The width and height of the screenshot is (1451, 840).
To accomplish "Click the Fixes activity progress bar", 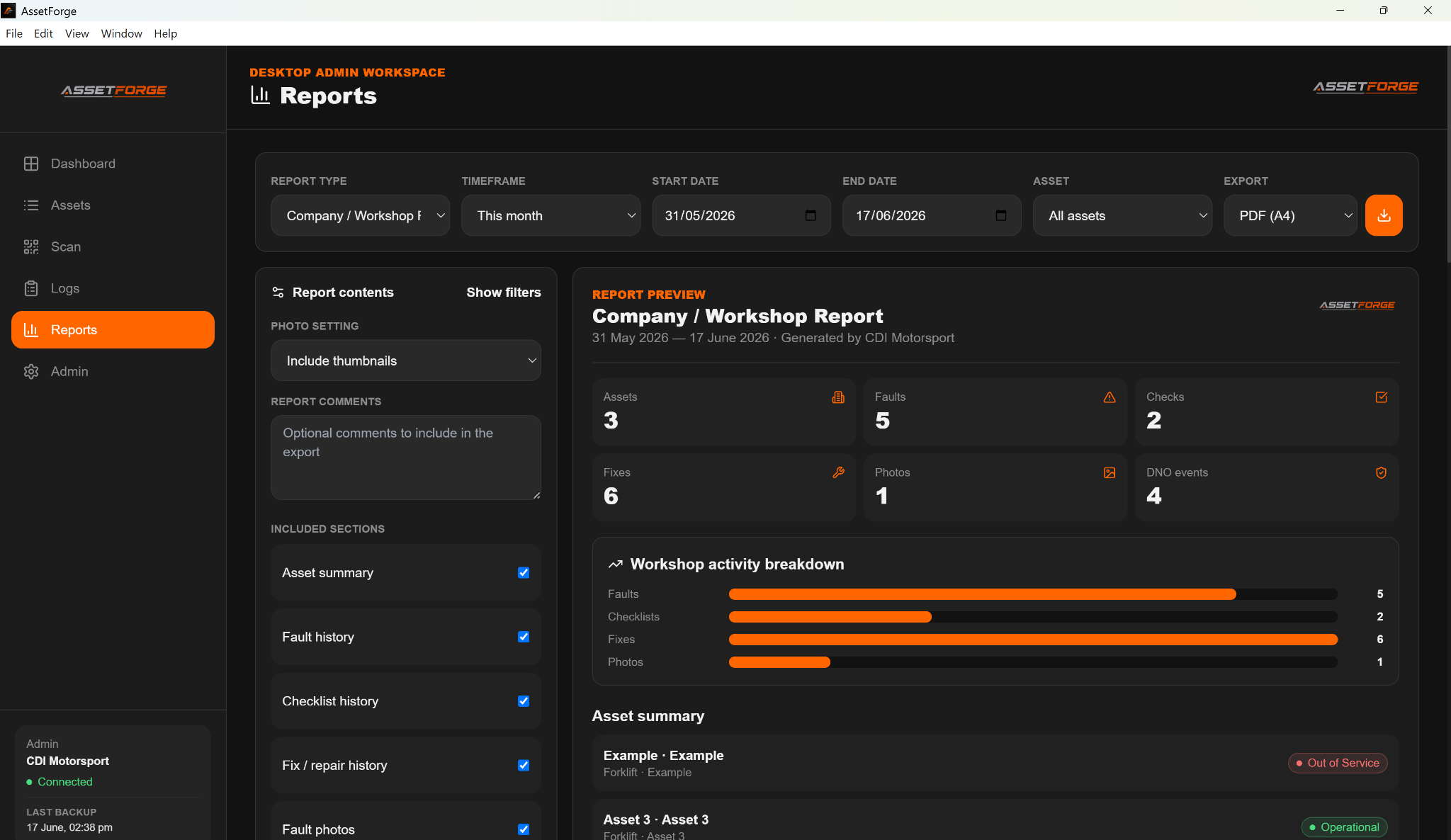I will click(x=1033, y=640).
